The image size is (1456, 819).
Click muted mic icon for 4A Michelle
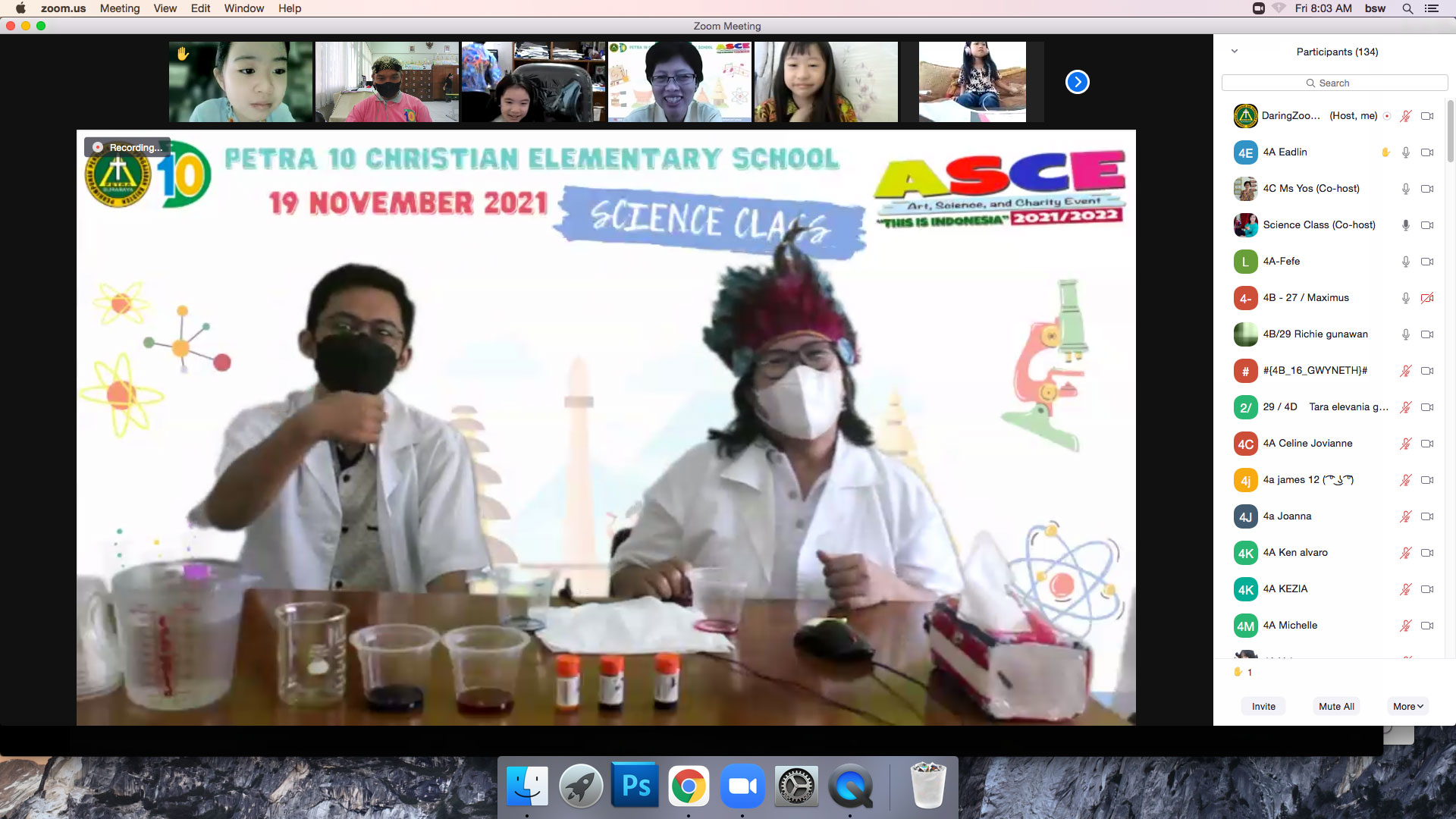point(1405,626)
